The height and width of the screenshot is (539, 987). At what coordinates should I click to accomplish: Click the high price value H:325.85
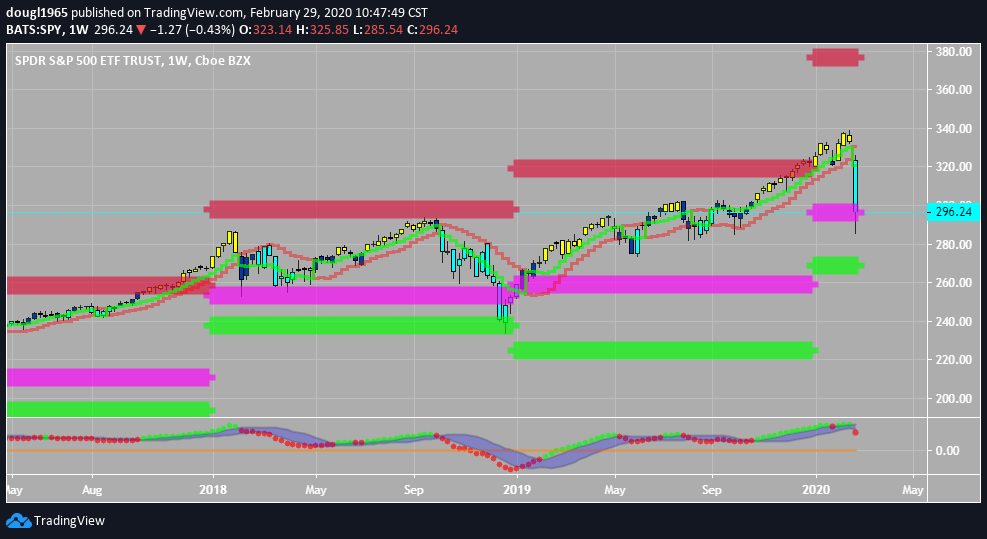(x=322, y=30)
